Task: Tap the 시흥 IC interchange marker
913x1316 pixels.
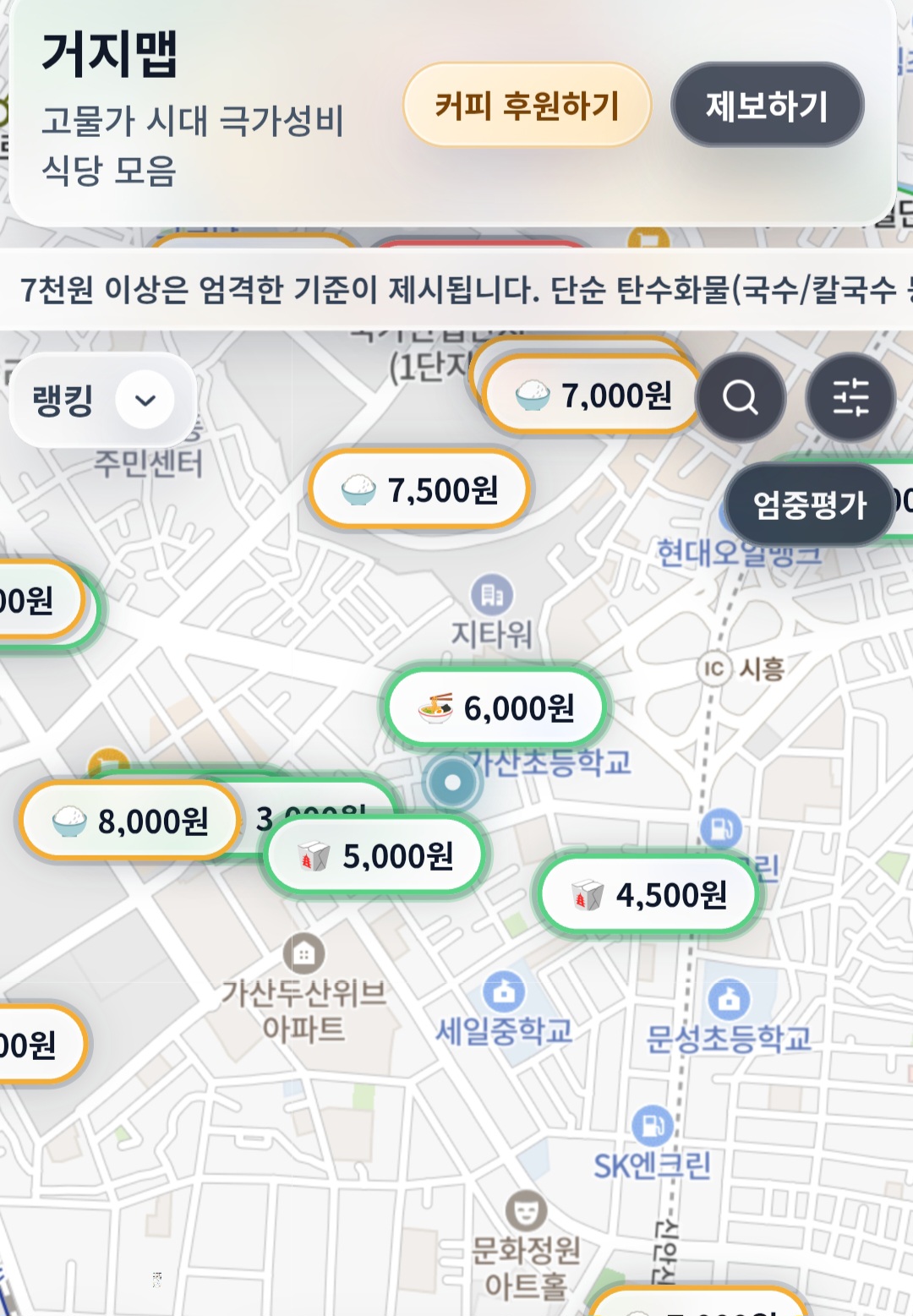Action: coord(714,669)
